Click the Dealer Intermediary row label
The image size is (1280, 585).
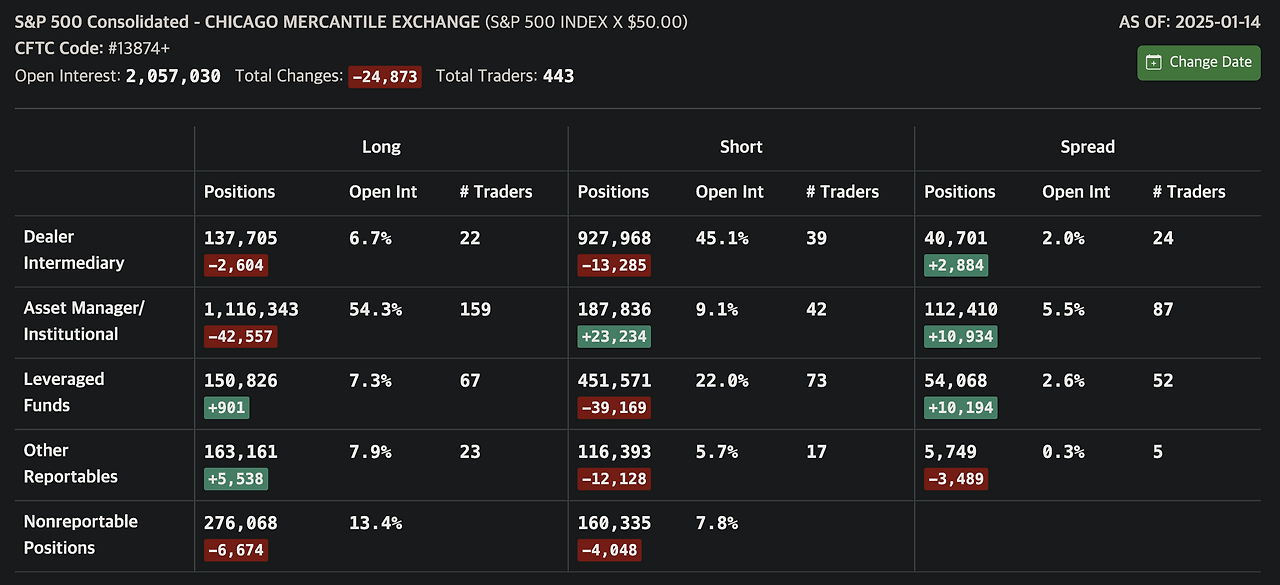(x=74, y=250)
